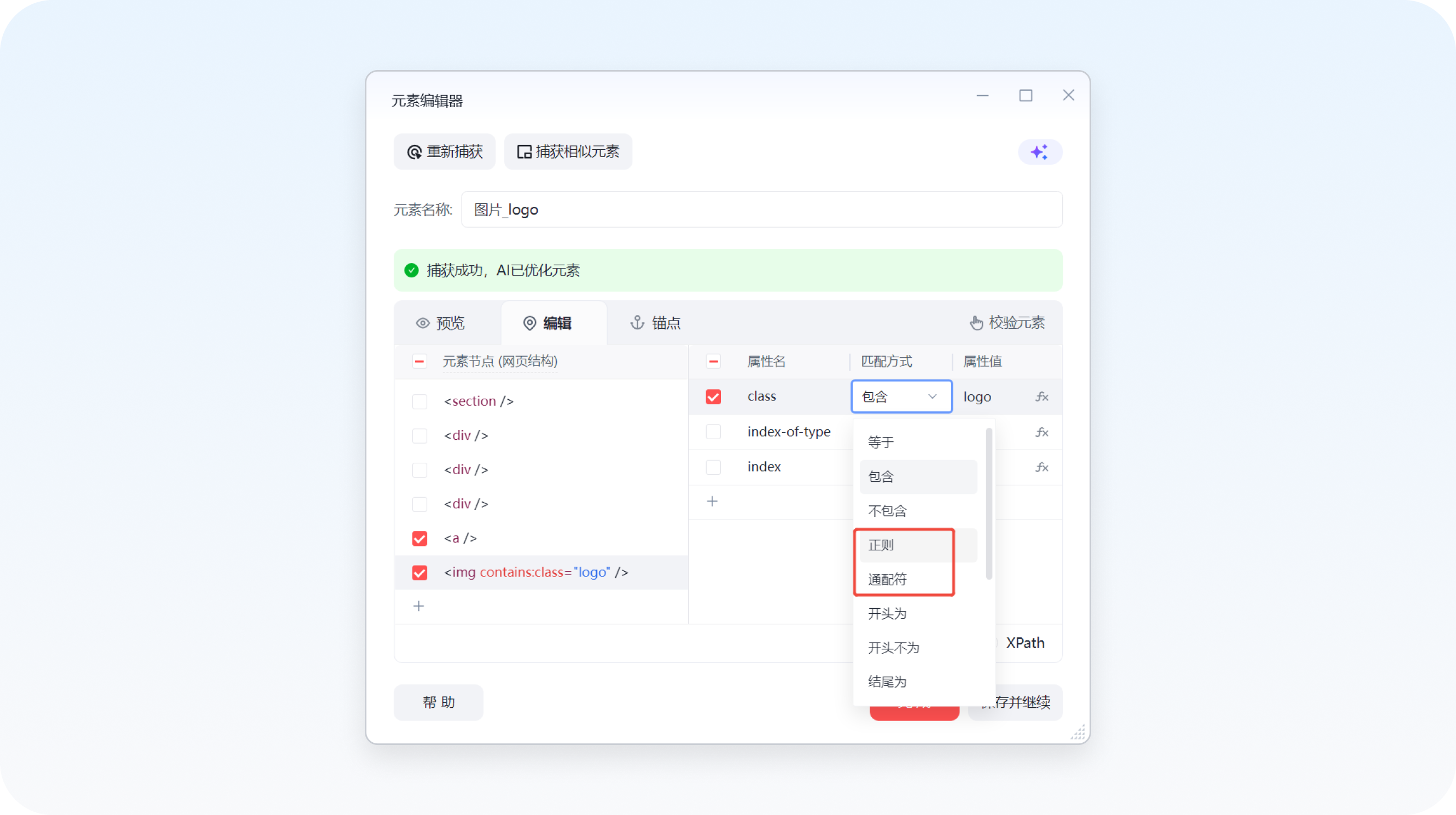Open the 包含 match mode dropdown
The width and height of the screenshot is (1456, 815).
click(901, 397)
